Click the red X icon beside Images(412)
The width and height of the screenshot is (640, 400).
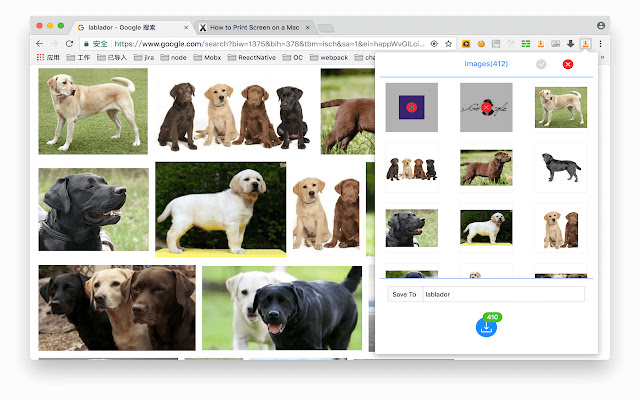pos(568,64)
